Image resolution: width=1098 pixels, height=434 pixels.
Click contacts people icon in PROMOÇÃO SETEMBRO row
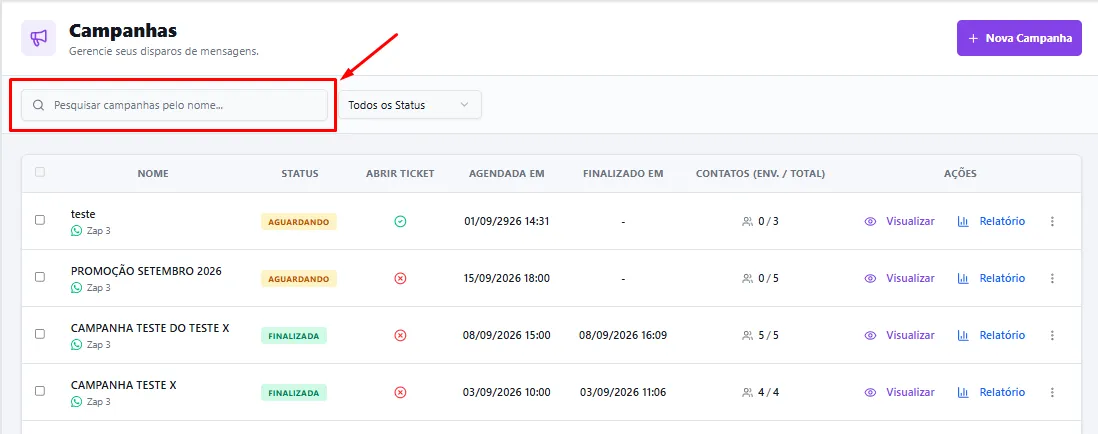tap(747, 279)
